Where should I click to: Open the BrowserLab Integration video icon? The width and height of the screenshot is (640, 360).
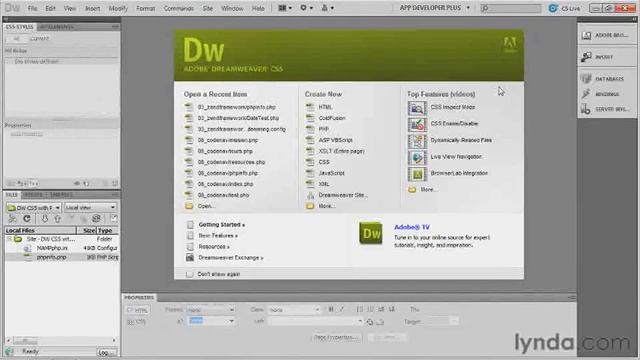417,174
